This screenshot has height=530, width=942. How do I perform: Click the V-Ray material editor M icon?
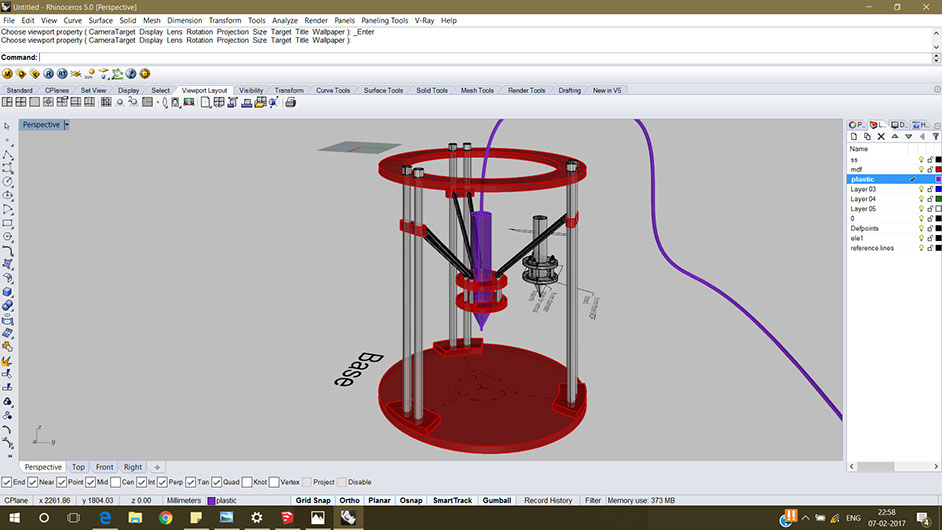click(x=7, y=74)
